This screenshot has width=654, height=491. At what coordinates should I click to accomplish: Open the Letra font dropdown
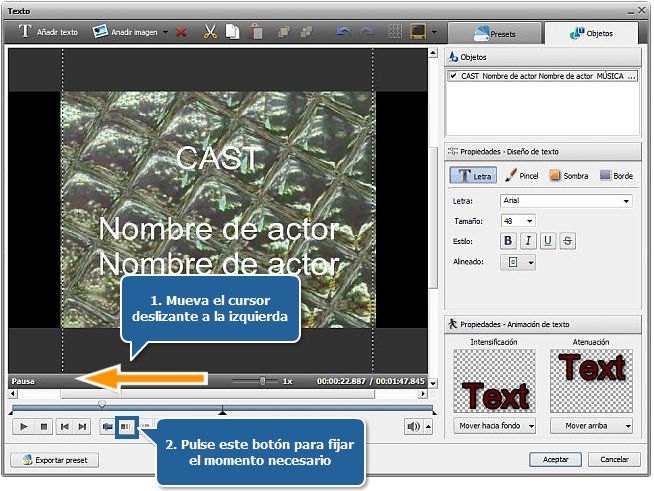click(x=626, y=201)
